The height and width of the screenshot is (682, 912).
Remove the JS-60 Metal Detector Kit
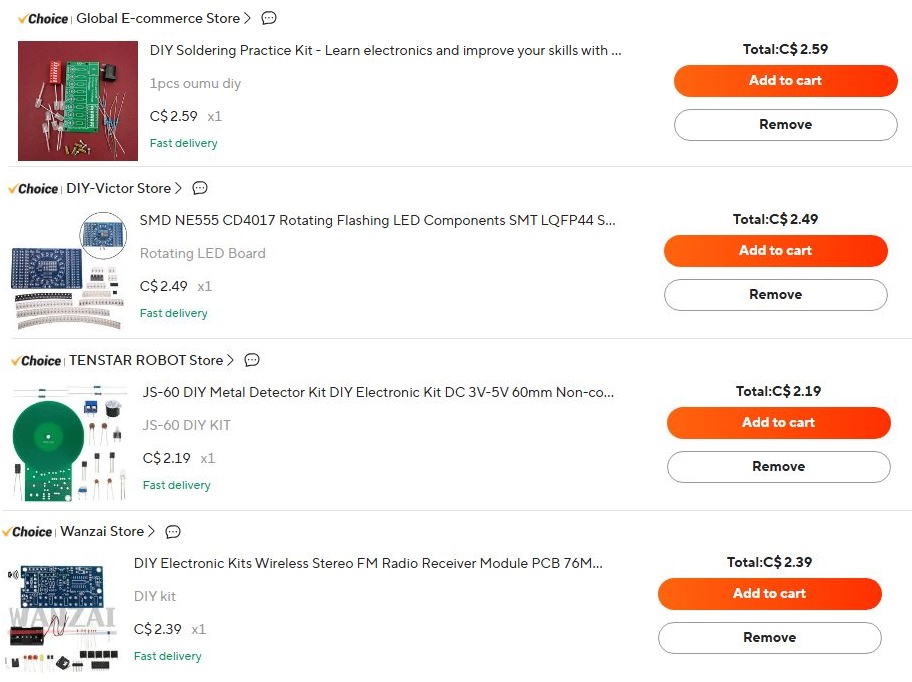point(778,467)
